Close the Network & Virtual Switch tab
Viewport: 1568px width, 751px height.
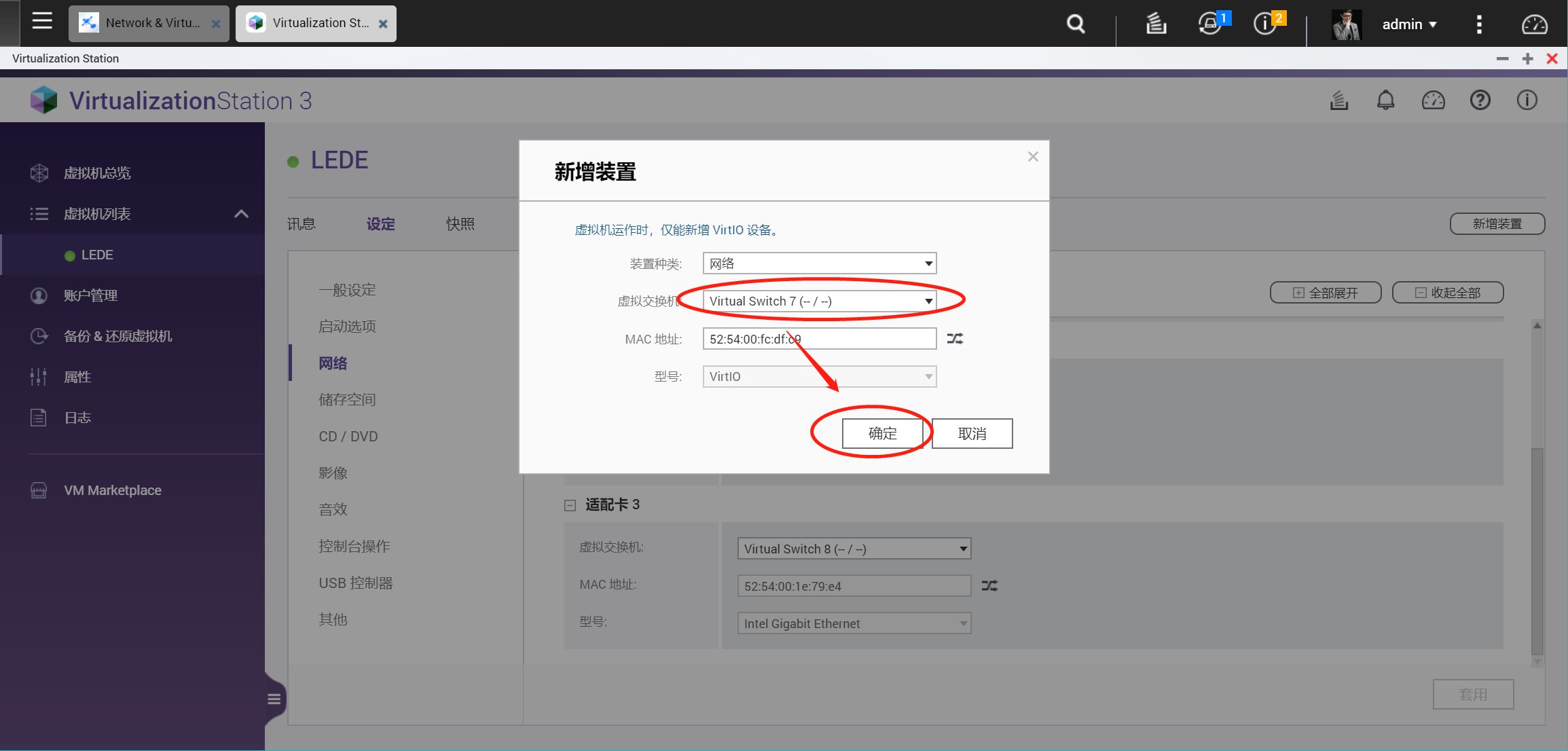tap(216, 24)
